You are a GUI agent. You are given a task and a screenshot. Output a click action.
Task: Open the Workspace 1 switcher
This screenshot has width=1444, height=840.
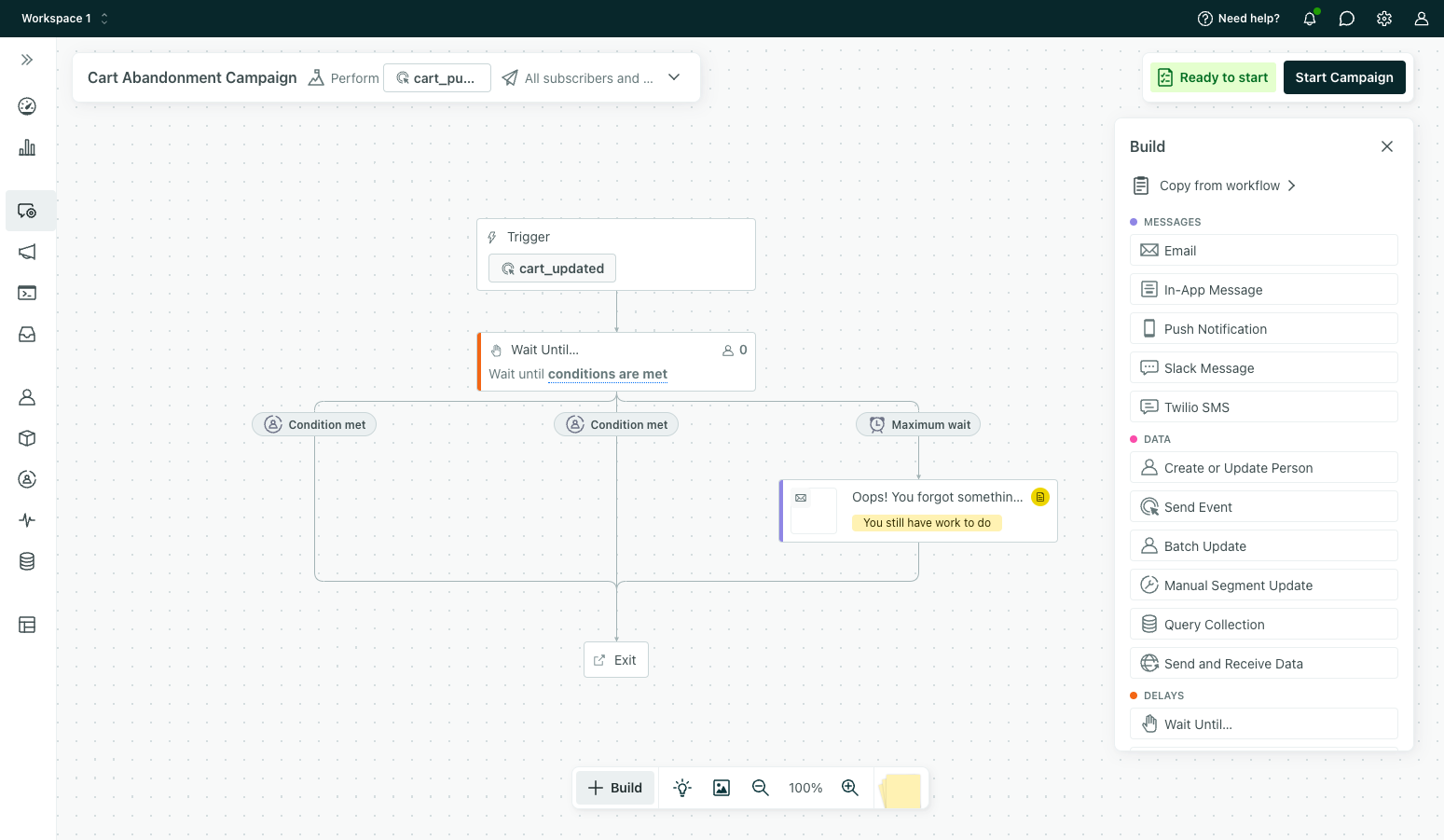[64, 19]
